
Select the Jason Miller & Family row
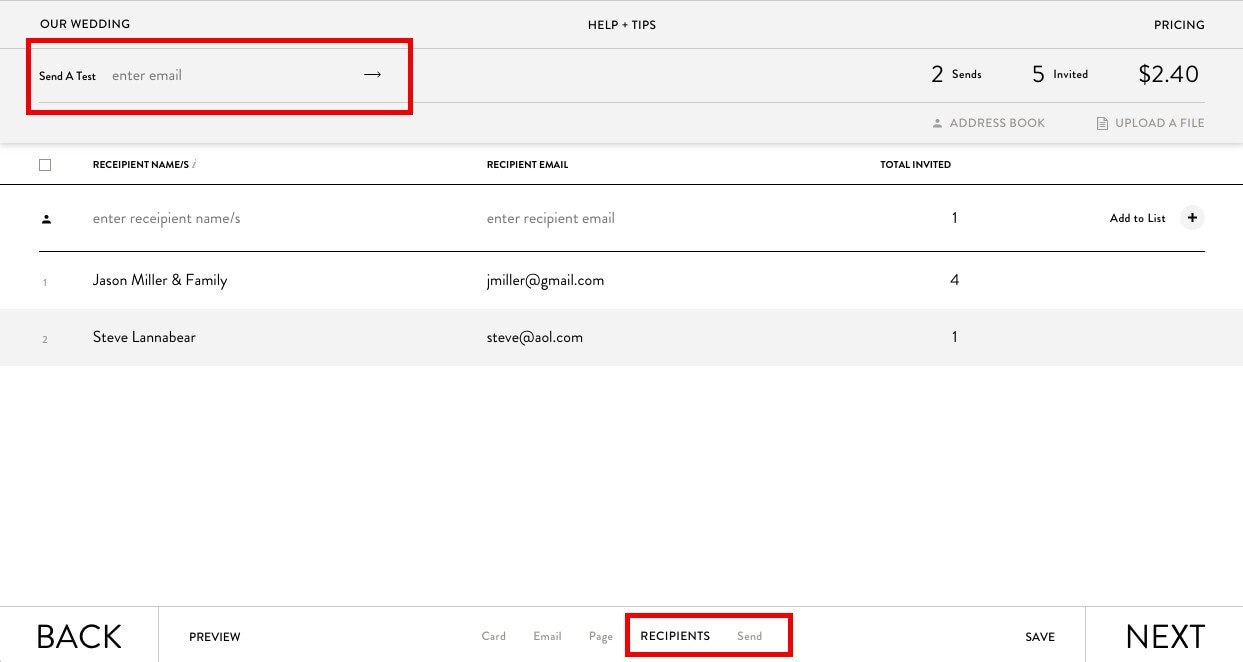tap(160, 280)
